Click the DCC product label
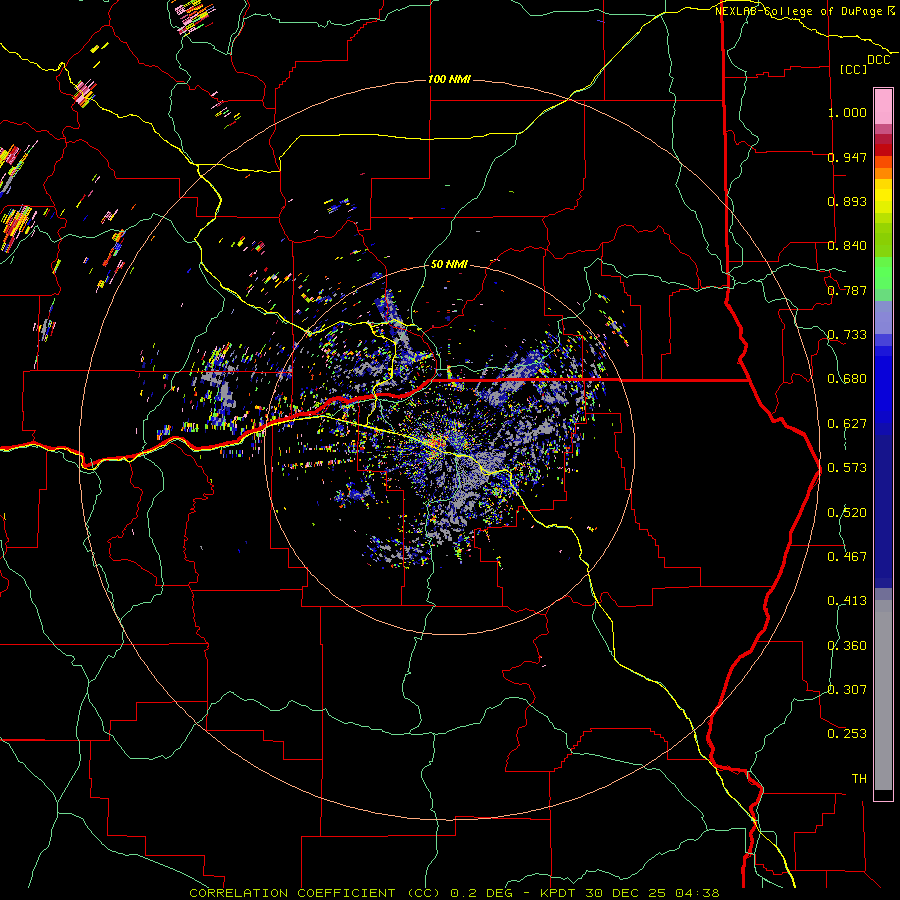The height and width of the screenshot is (900, 900). coord(878,60)
